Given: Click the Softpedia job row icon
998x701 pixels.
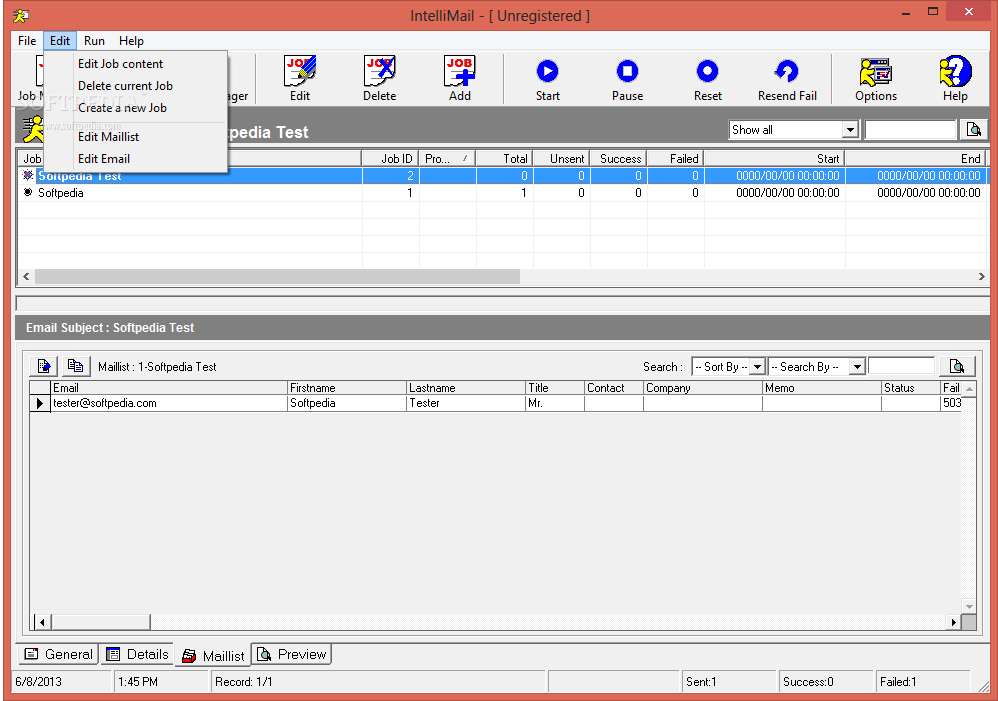Looking at the screenshot, I should 27,192.
